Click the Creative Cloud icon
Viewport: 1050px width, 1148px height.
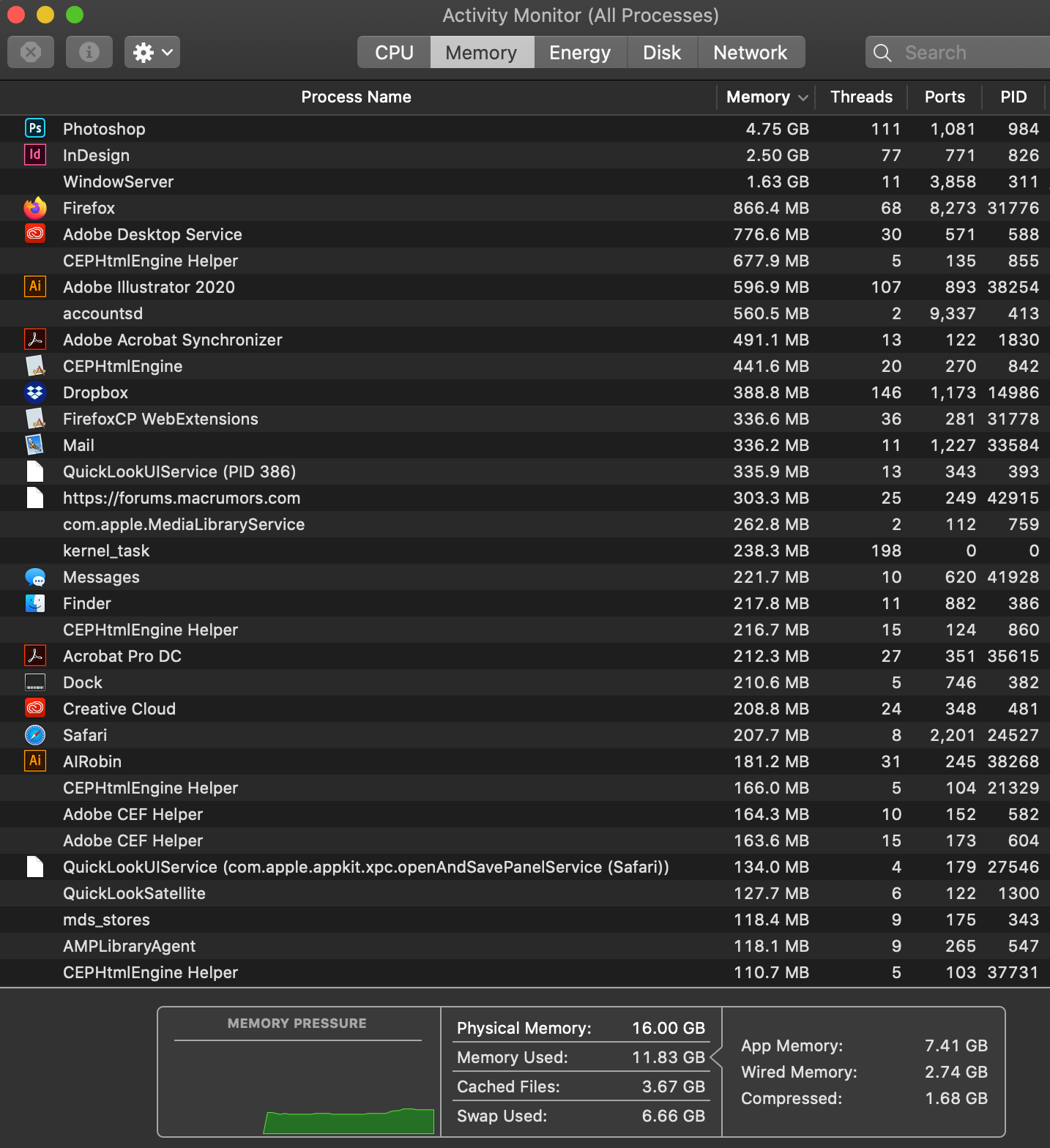pos(35,708)
